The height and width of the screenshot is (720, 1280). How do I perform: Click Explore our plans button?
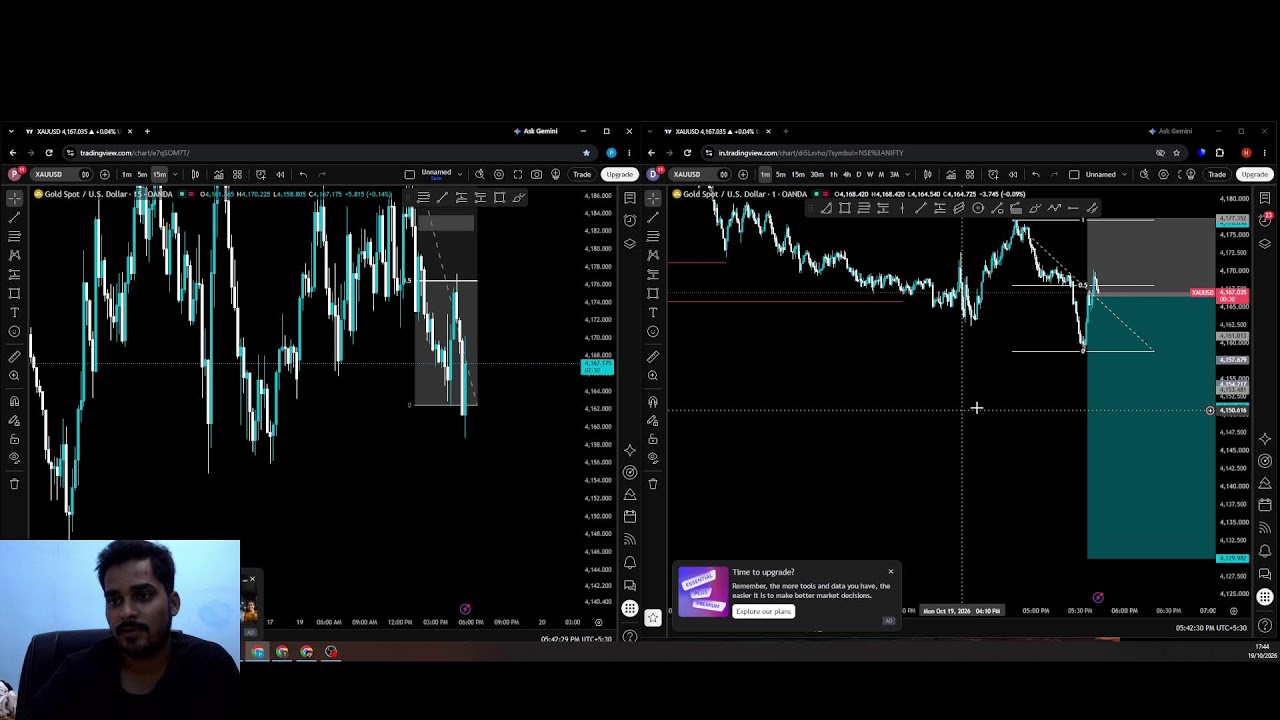point(763,611)
